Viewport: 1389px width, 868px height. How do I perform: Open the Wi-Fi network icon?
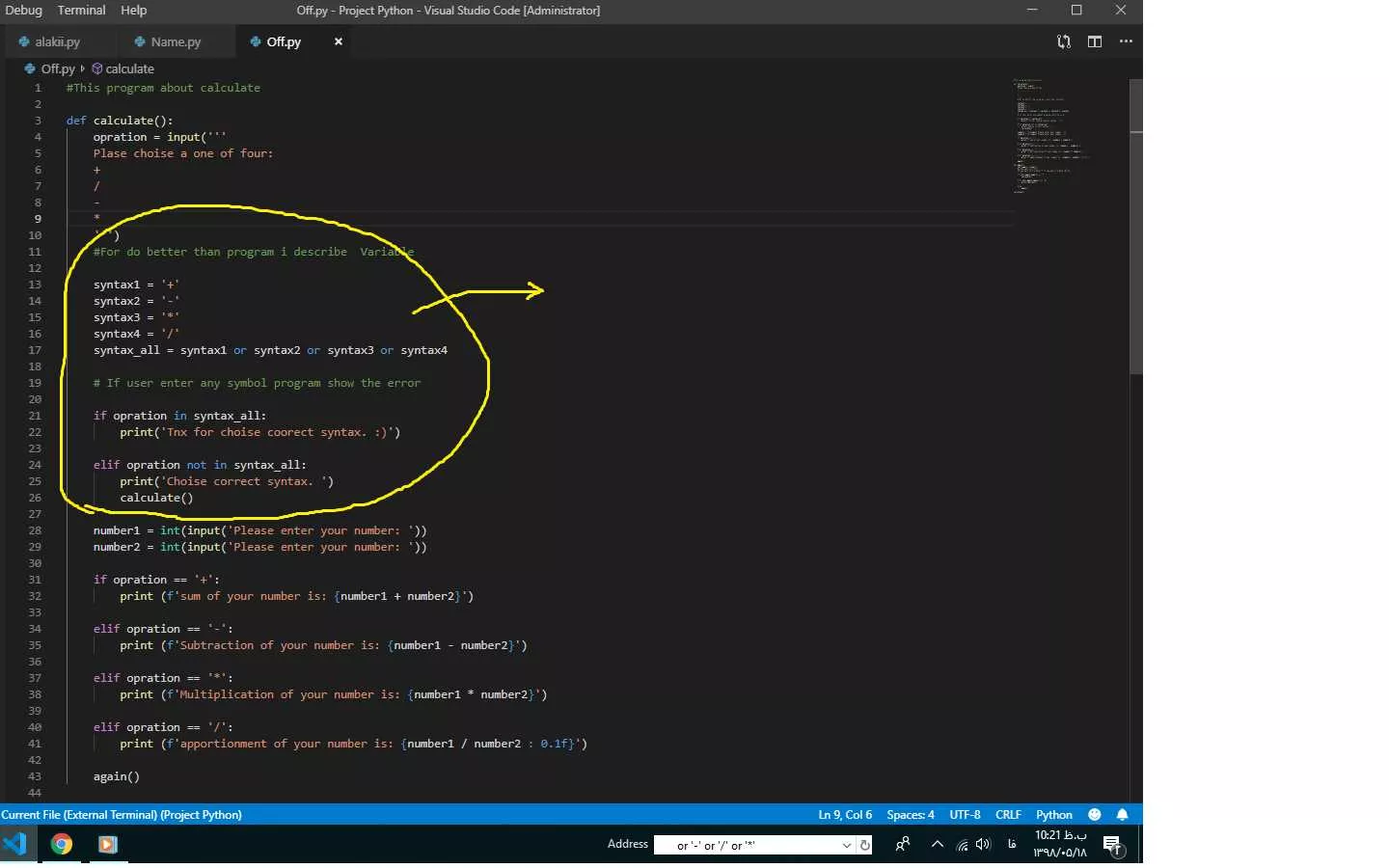click(x=962, y=846)
